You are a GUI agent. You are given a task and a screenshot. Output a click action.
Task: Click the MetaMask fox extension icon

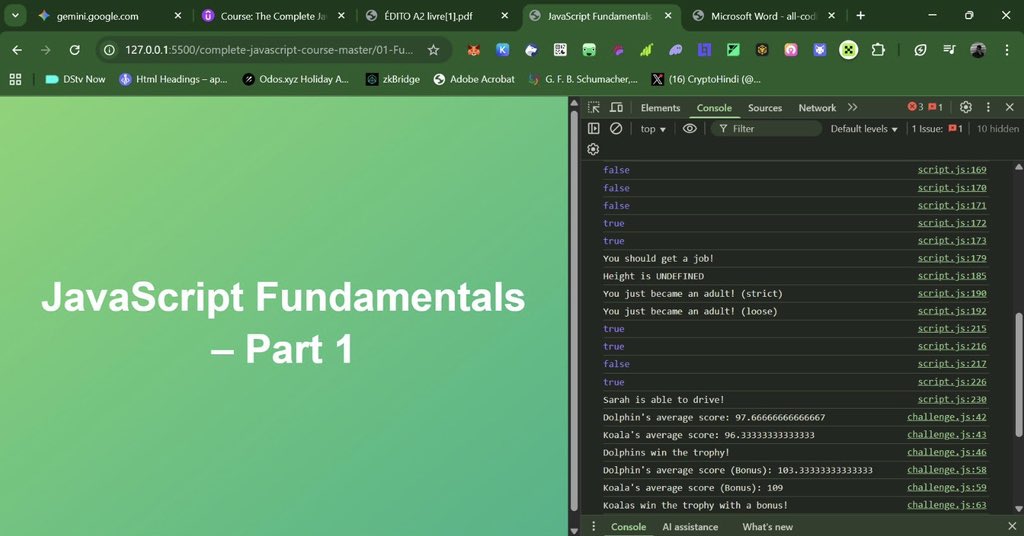473,50
